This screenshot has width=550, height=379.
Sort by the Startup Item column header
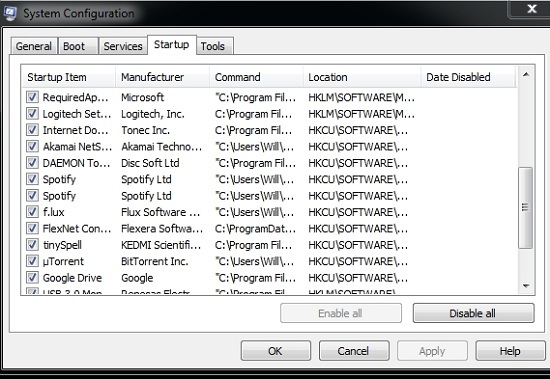point(69,77)
